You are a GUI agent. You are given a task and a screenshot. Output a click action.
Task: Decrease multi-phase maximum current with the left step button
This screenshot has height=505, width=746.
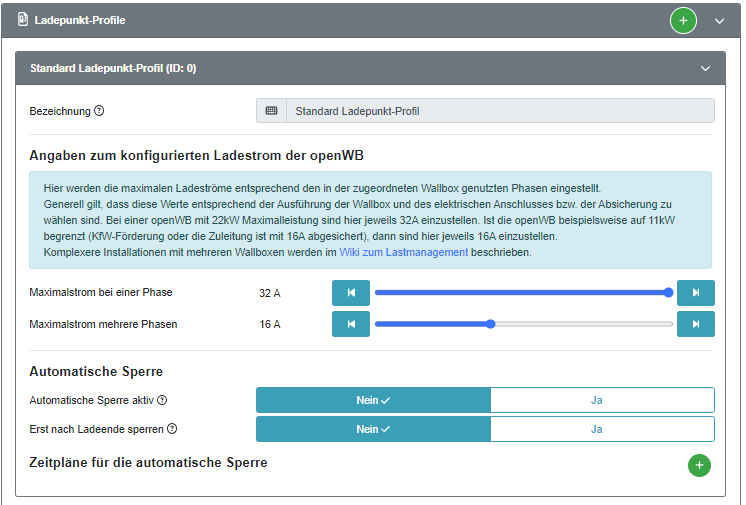pos(351,324)
